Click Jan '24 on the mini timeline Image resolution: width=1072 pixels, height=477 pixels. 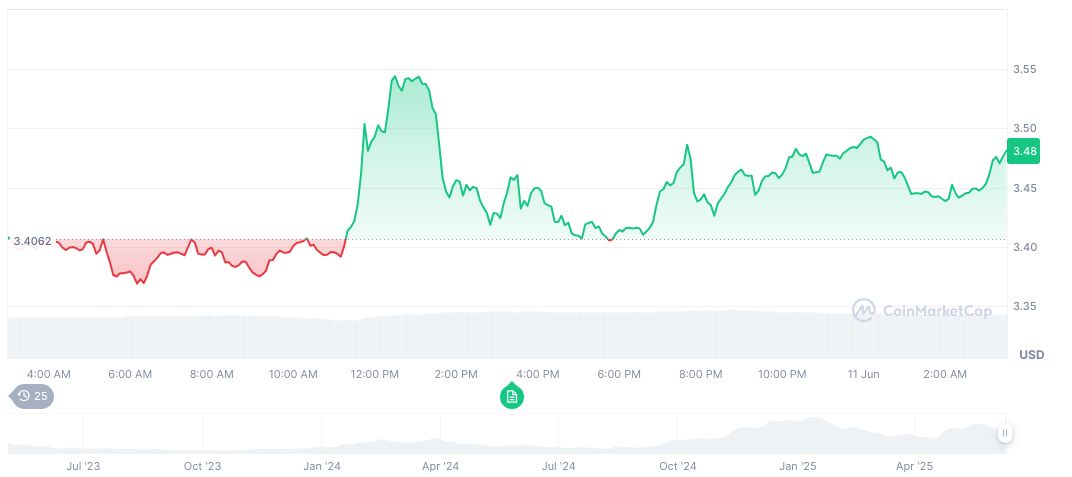tap(322, 466)
